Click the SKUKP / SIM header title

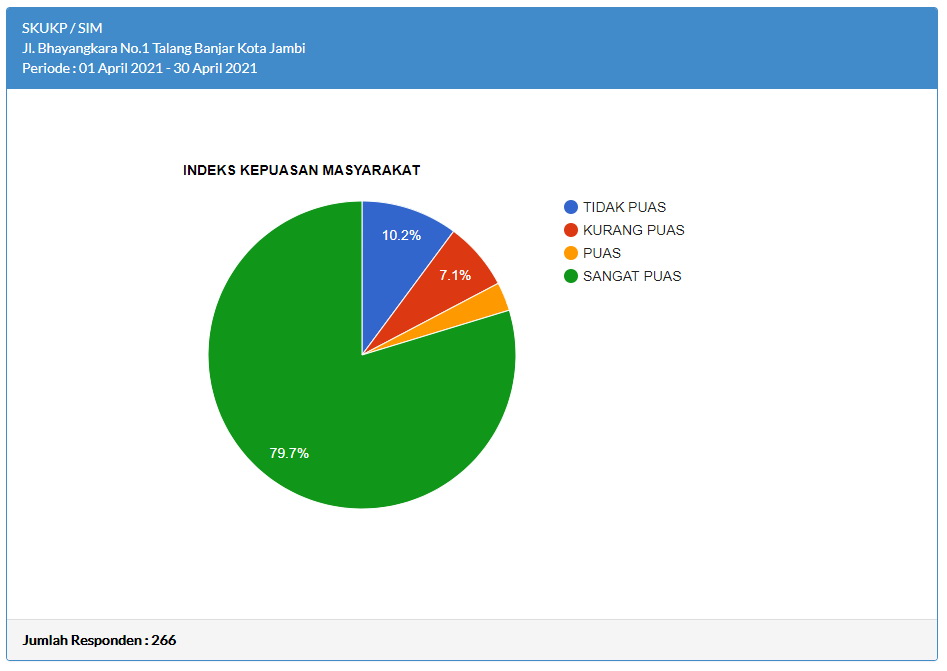[x=62, y=28]
